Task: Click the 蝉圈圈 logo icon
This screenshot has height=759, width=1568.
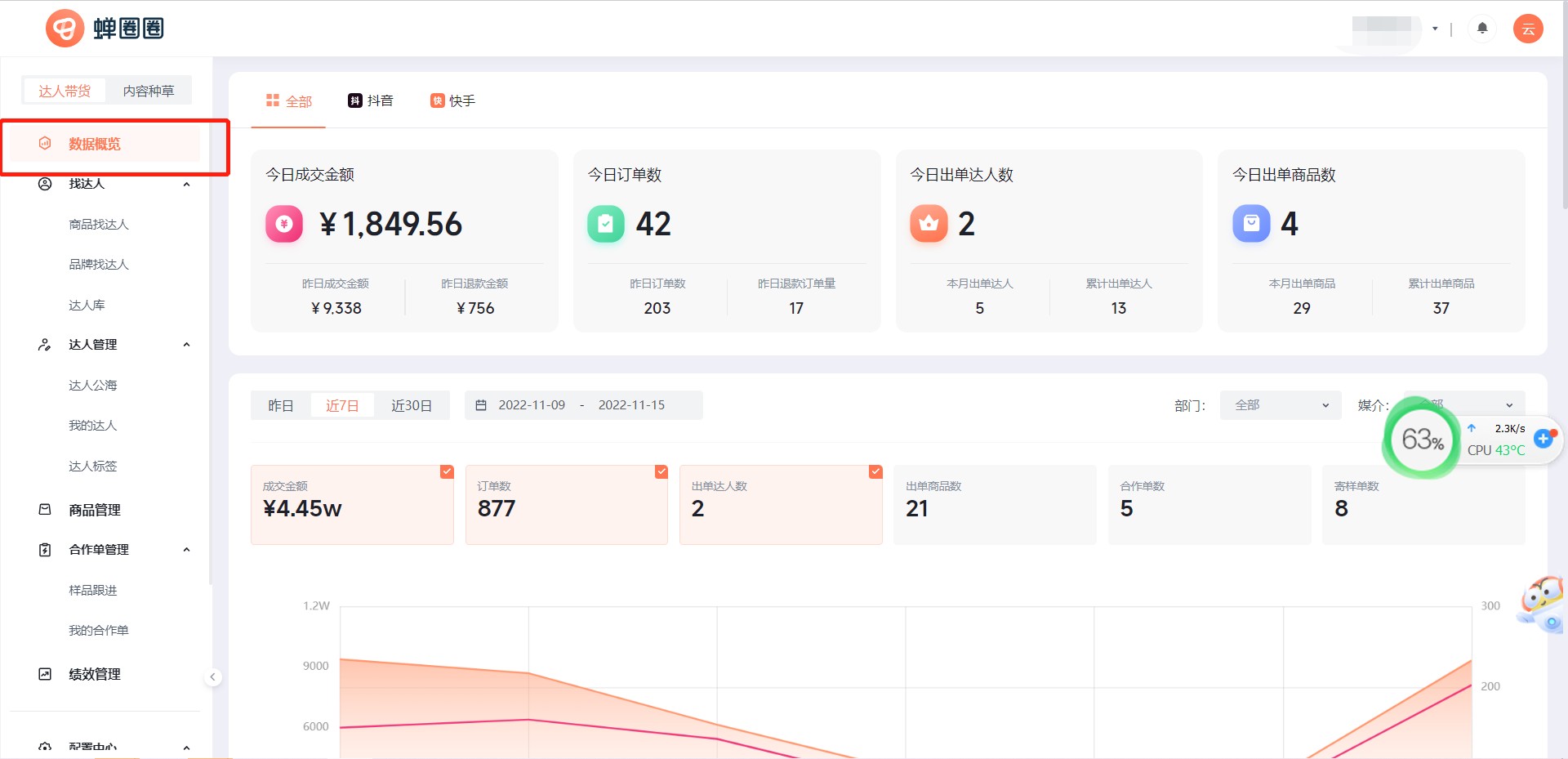Action: (65, 29)
